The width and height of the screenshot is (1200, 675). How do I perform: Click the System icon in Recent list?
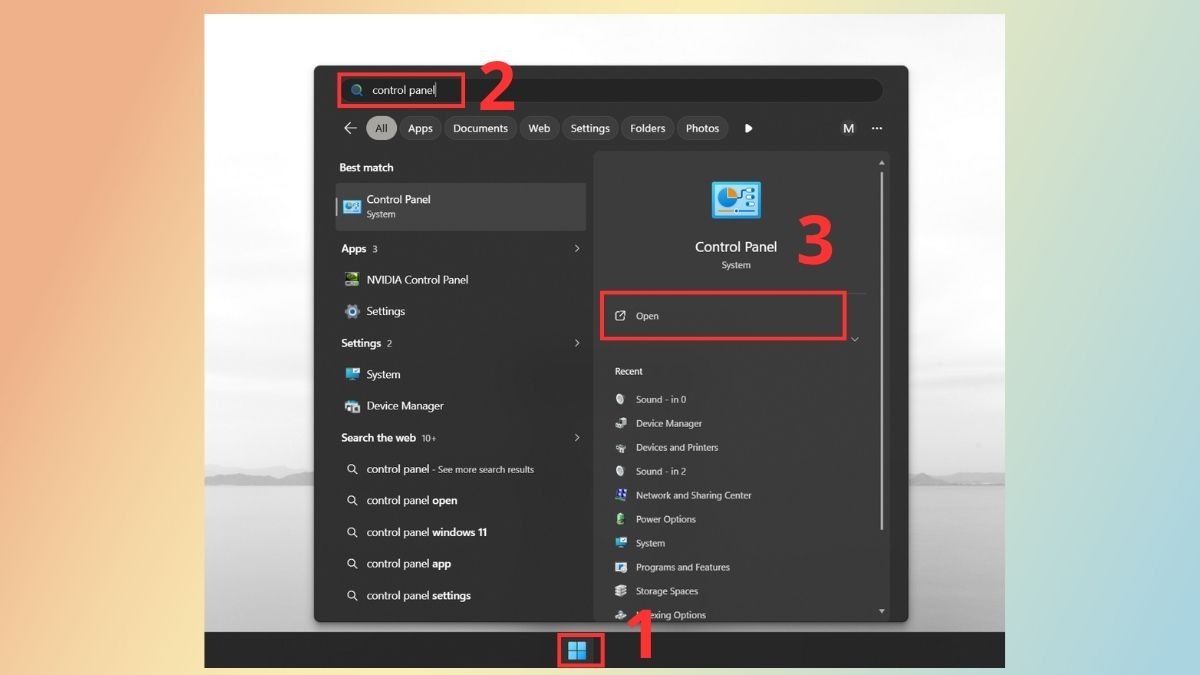pos(620,543)
